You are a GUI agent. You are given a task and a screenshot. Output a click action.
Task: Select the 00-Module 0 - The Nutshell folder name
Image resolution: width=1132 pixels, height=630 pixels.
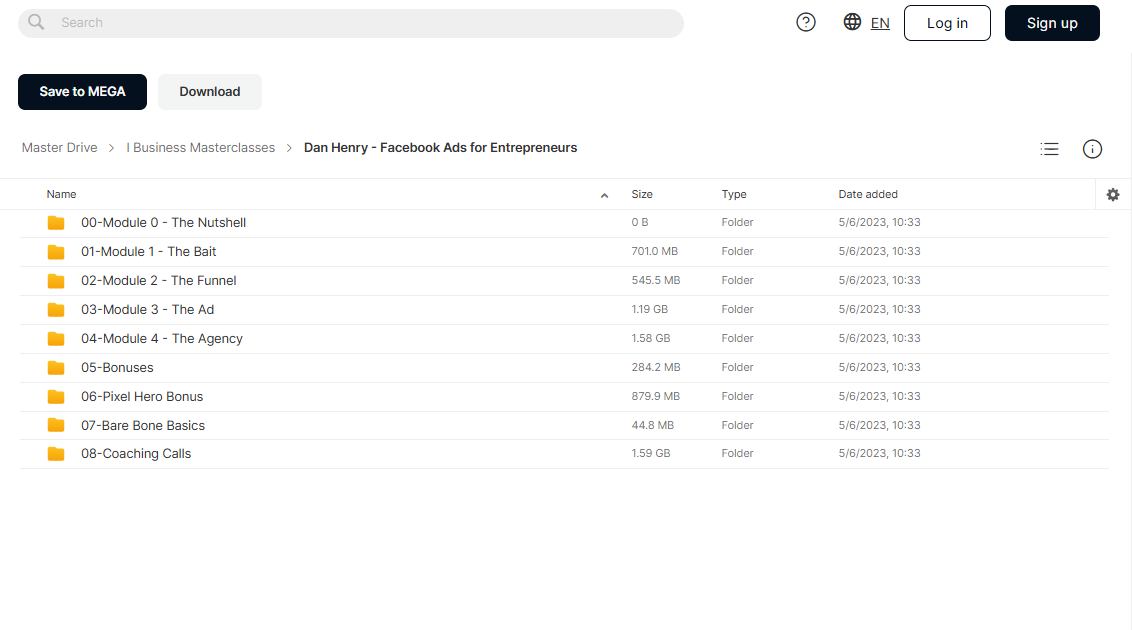(163, 222)
